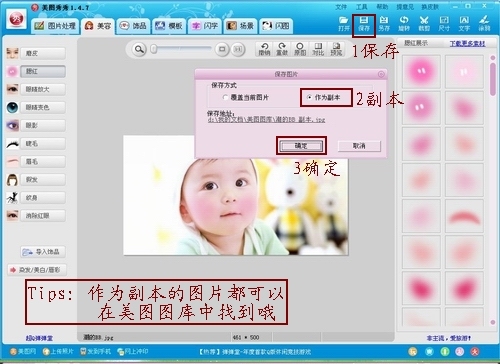This screenshot has height=364, width=500.
Task: Undo with the 撤销 icon
Action: (264, 49)
